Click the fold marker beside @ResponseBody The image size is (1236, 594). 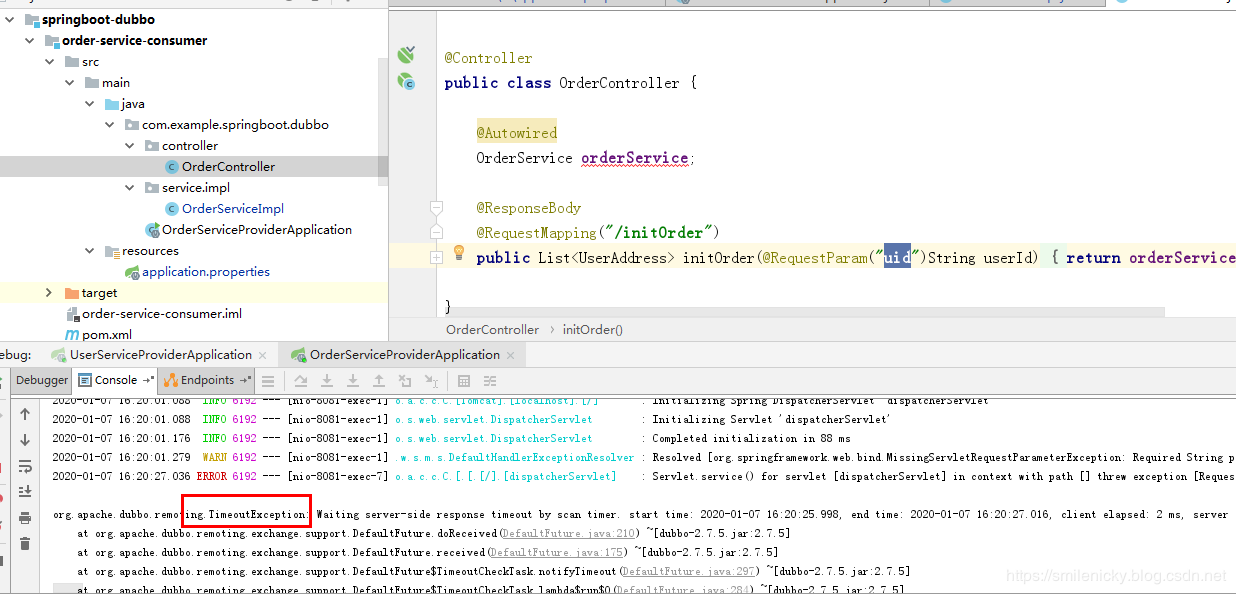tap(436, 208)
